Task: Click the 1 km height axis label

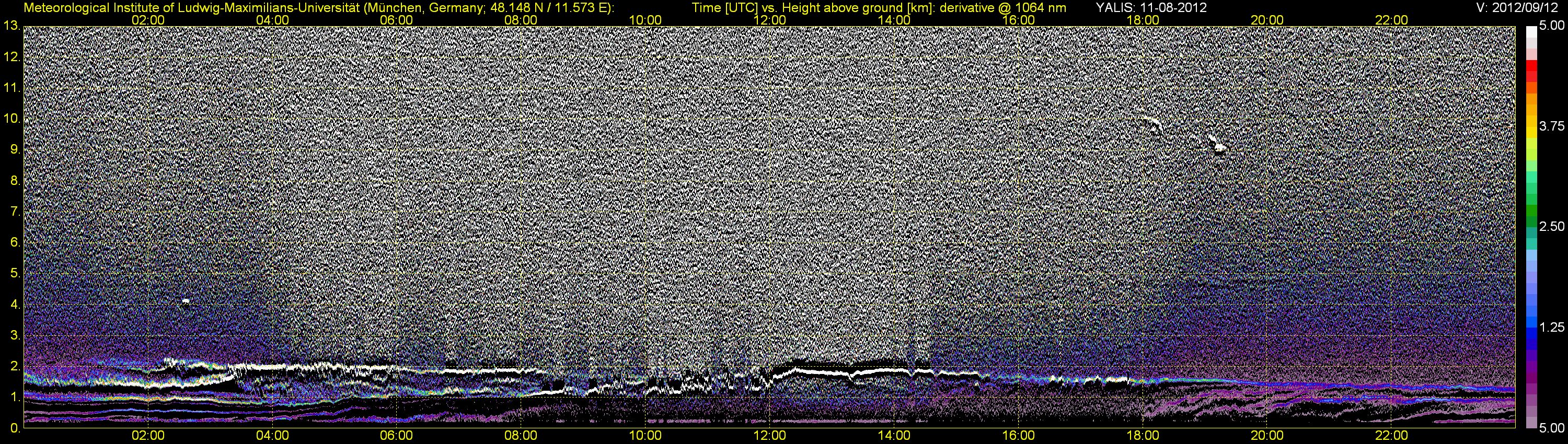Action: 15,396
